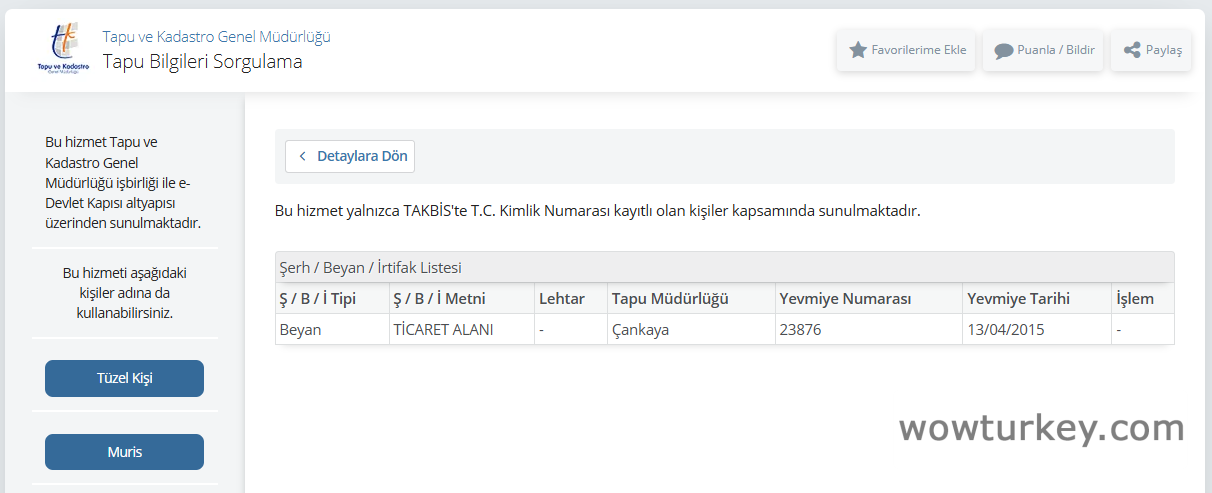Click the Ş / B / İ Tipi column header
The image size is (1212, 493).
tap(317, 299)
